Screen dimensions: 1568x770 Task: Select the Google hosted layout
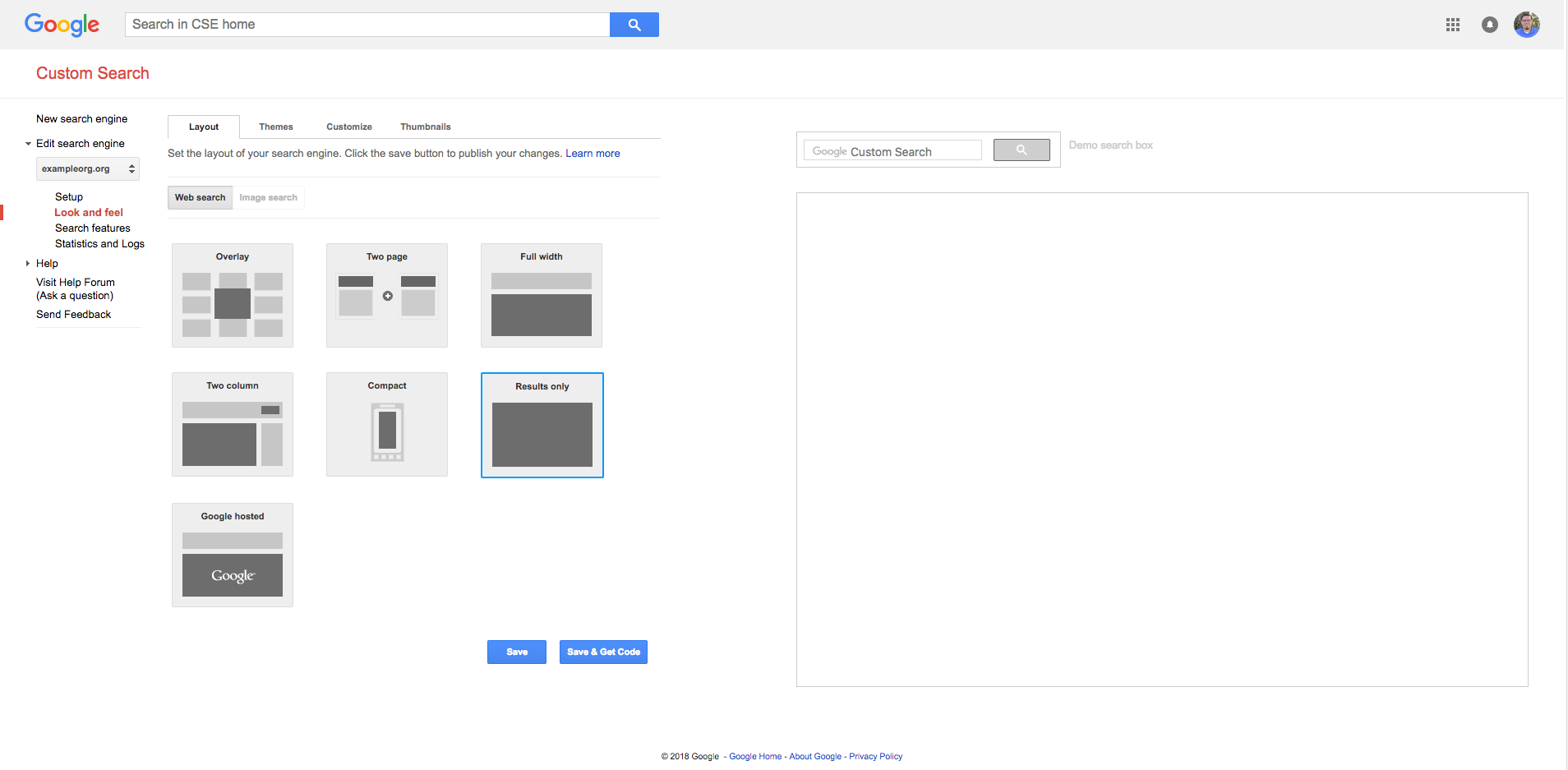tap(233, 555)
